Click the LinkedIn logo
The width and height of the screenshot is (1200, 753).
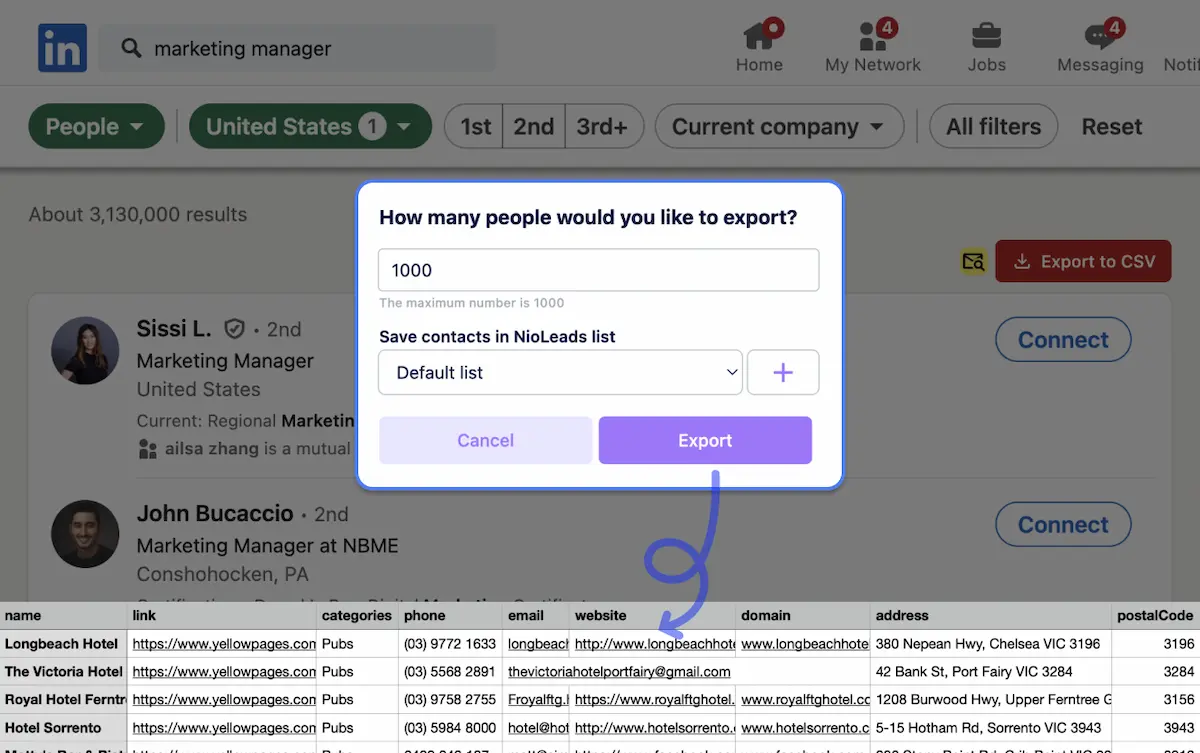coord(62,48)
